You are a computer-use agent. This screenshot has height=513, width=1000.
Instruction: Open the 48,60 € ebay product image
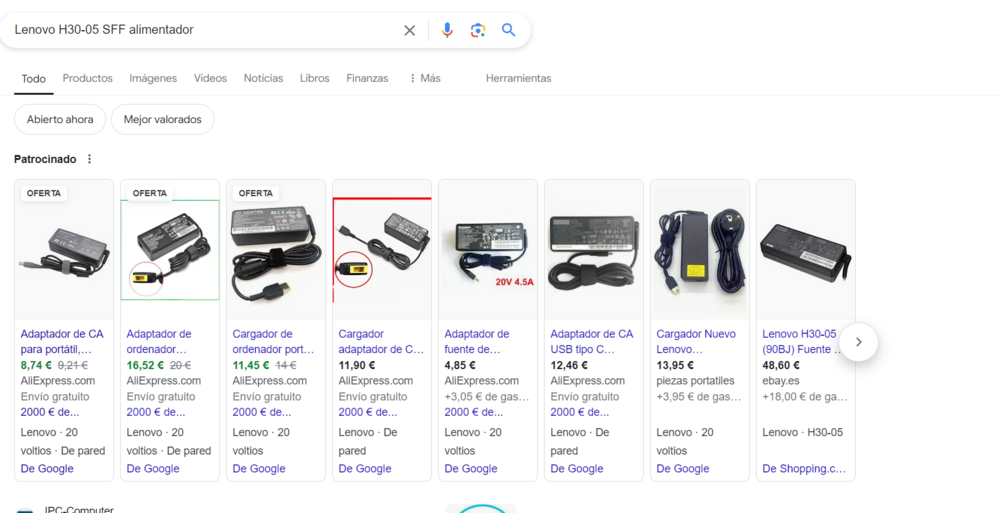[805, 250]
